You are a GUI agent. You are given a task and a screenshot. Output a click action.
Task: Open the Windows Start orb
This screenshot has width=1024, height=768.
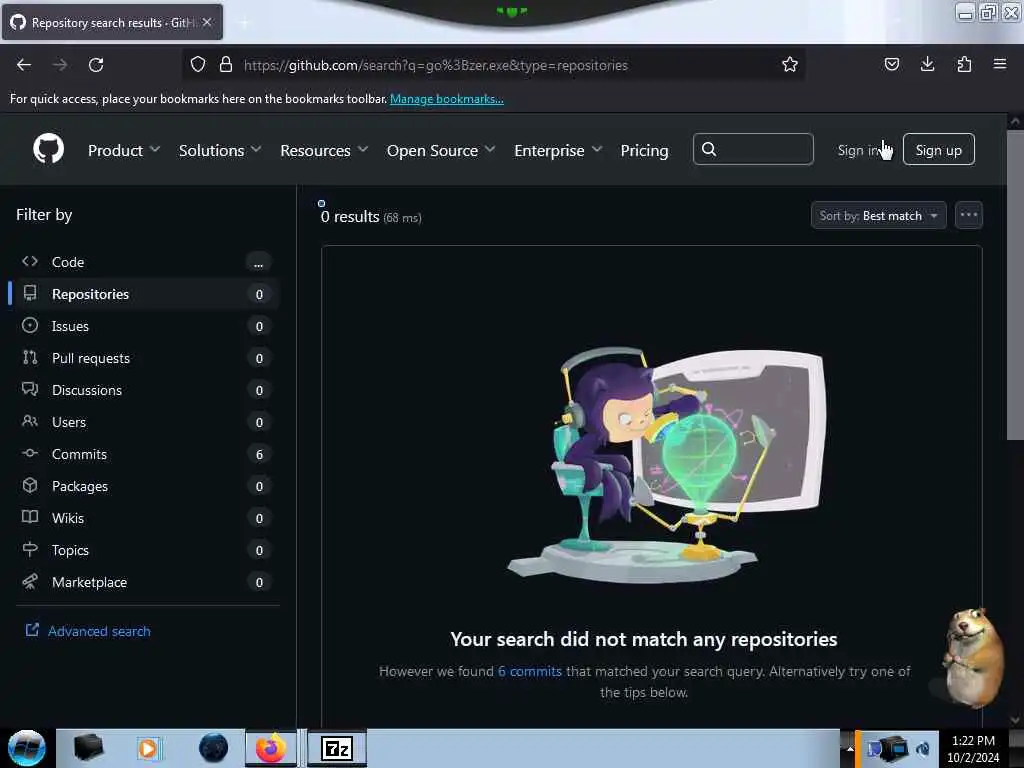tap(26, 748)
